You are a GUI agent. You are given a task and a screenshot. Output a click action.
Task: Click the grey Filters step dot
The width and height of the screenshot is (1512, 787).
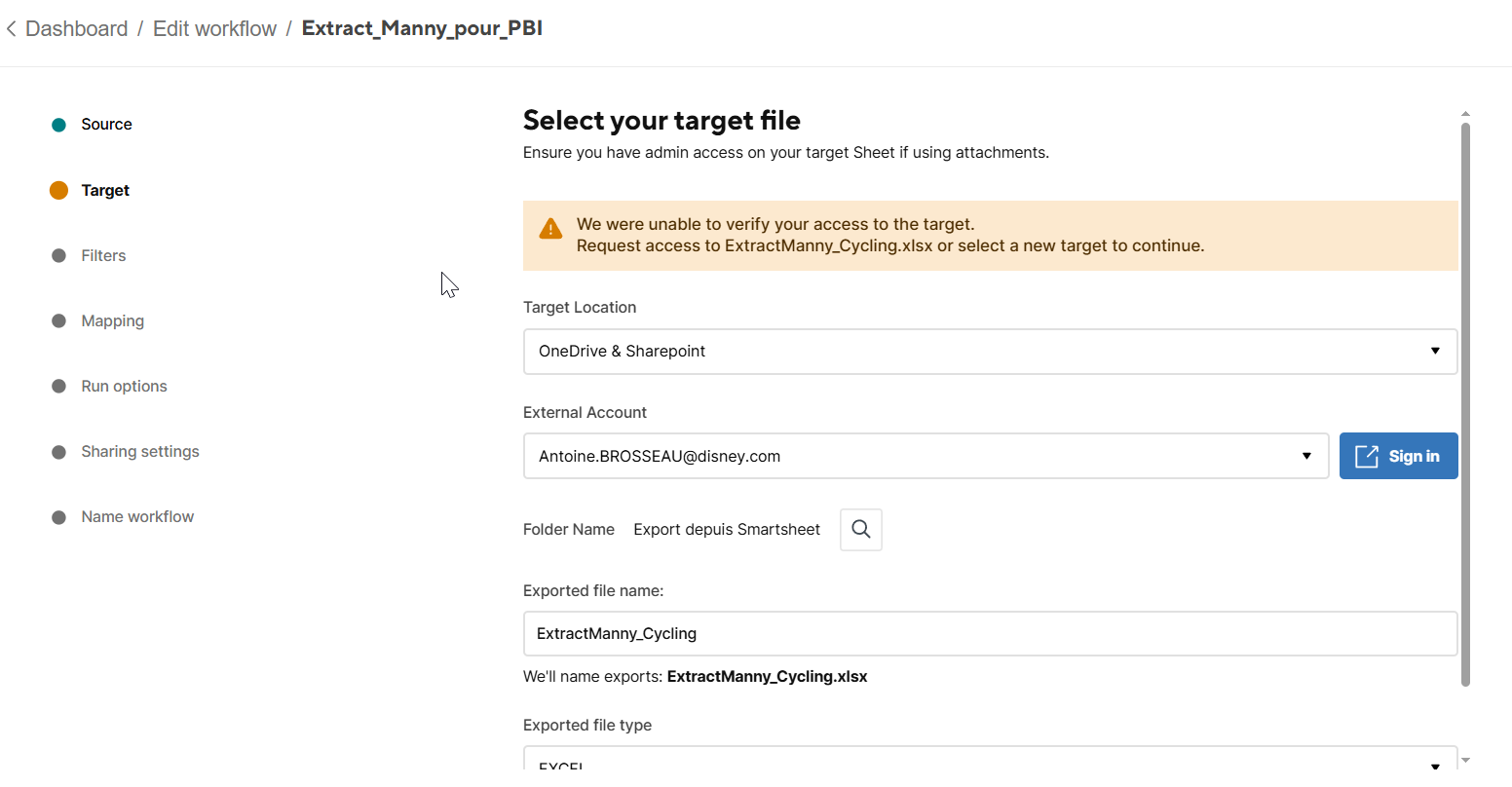tap(58, 255)
